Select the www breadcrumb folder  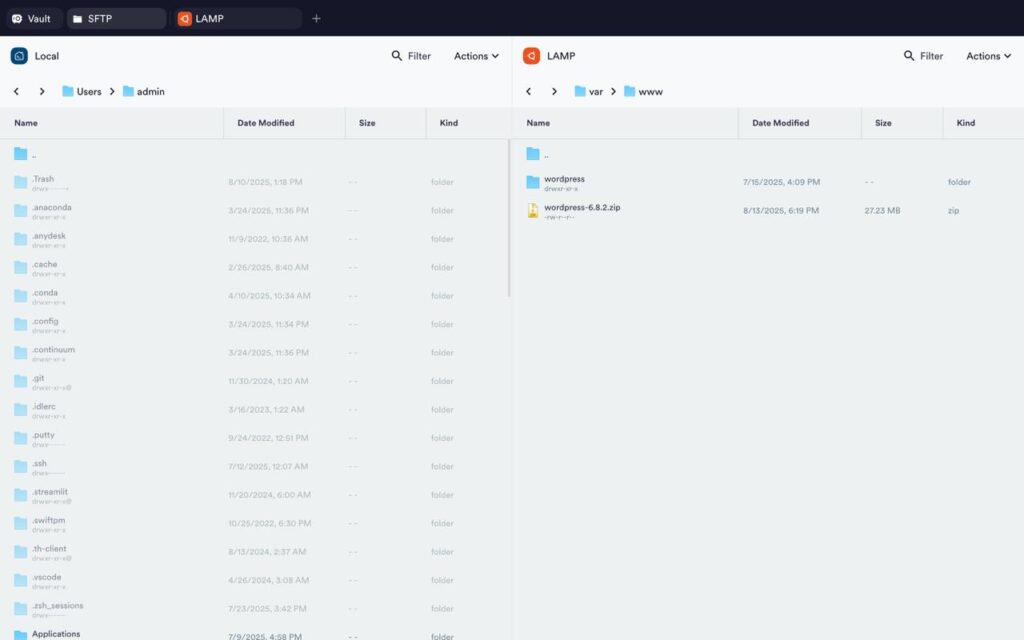643,91
